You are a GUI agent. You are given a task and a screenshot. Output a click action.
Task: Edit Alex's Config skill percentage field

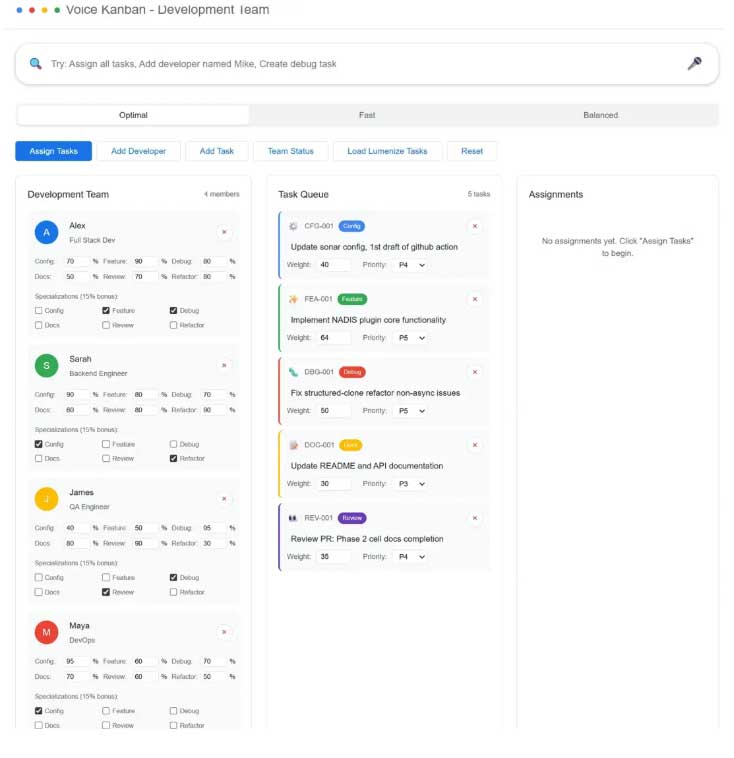coord(76,262)
